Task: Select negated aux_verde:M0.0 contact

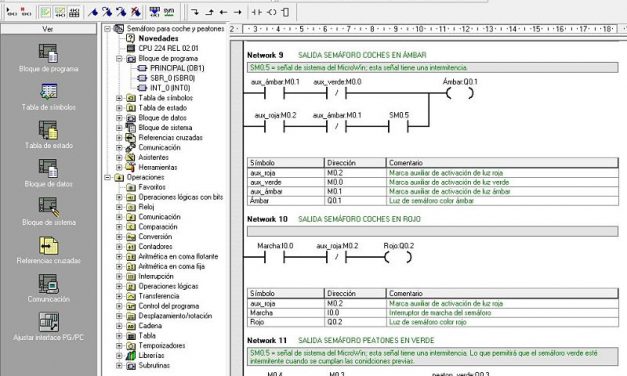Action: [337, 94]
